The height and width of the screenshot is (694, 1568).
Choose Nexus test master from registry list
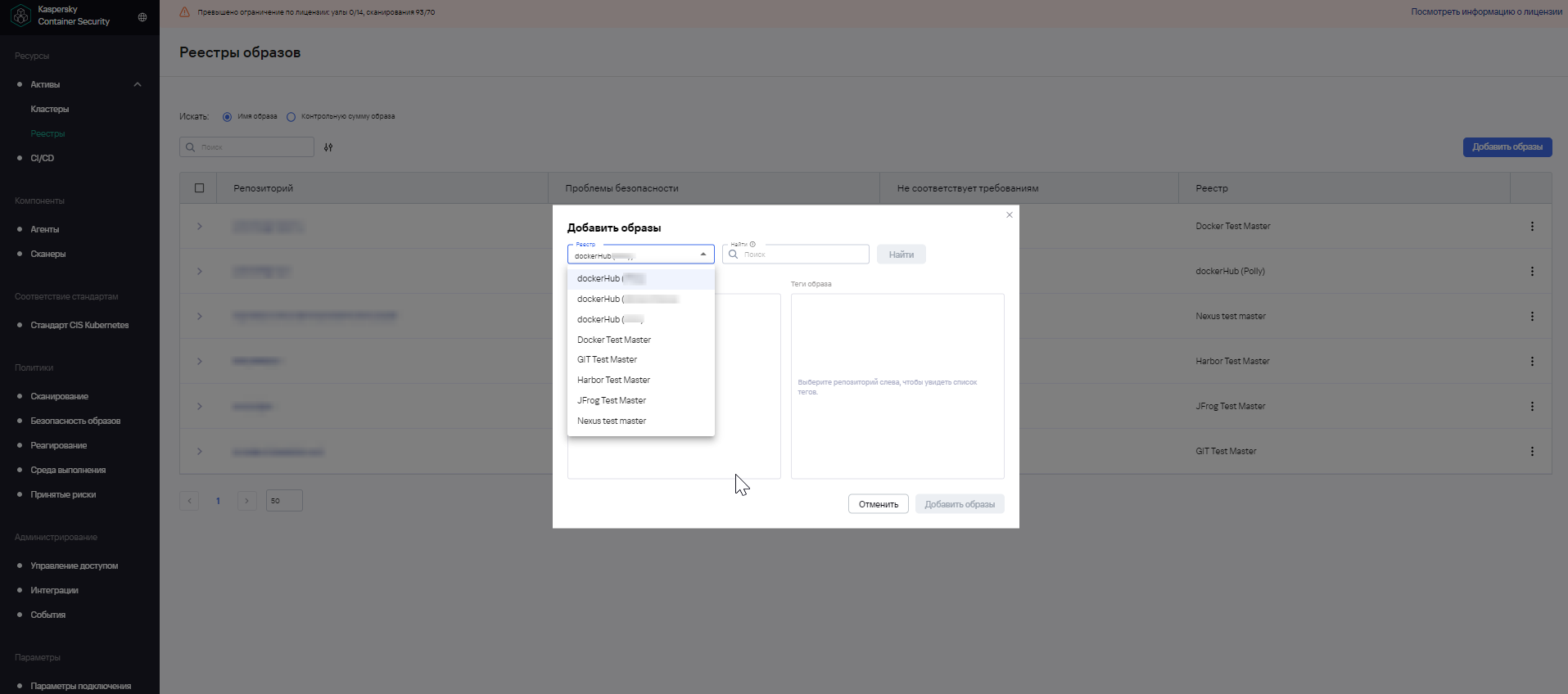click(x=641, y=421)
